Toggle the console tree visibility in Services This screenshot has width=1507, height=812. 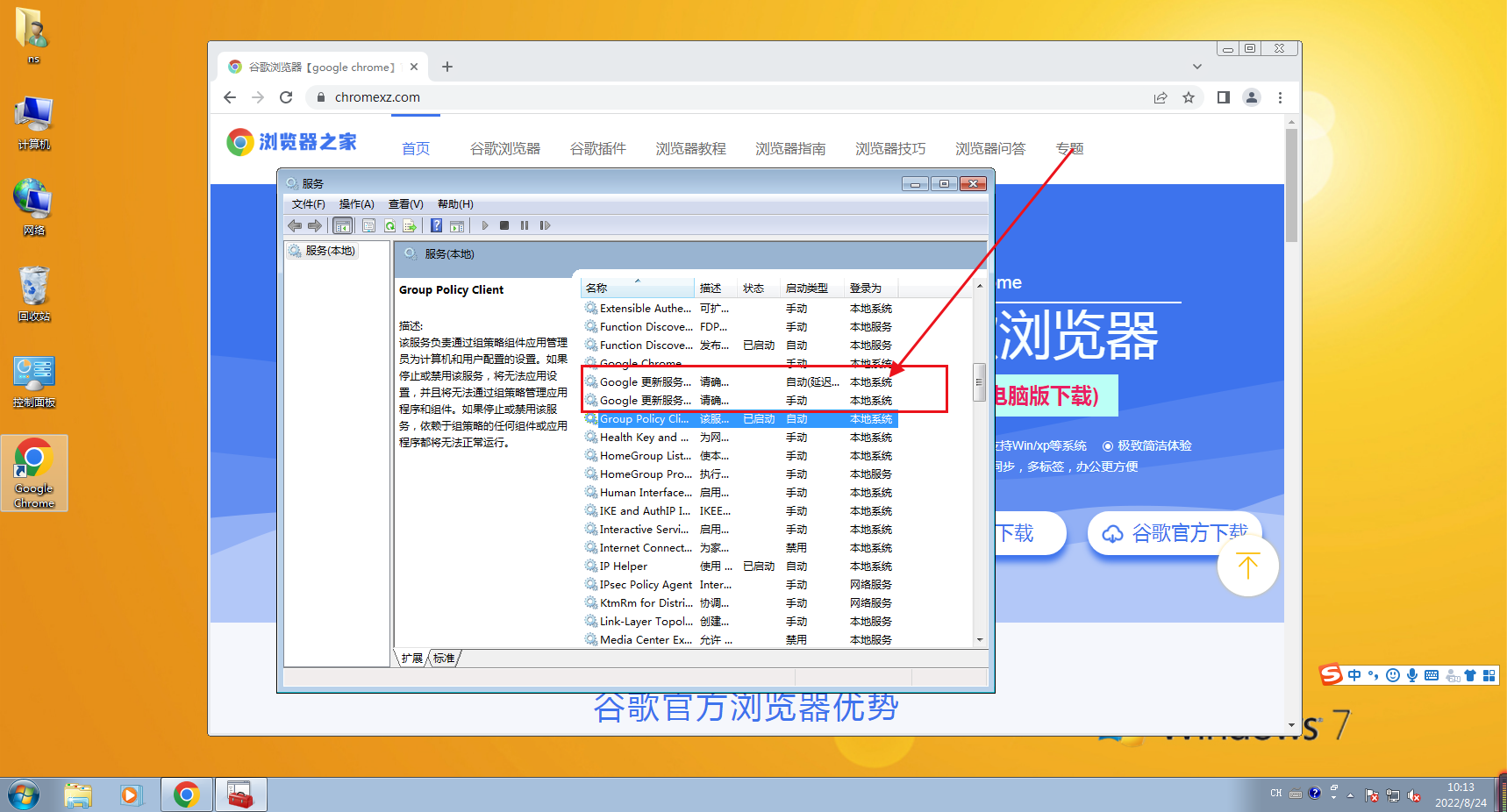click(x=343, y=225)
